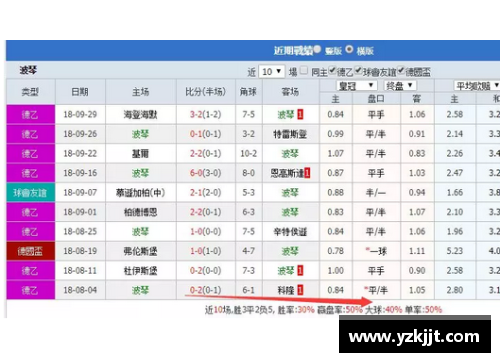The width and height of the screenshot is (500, 362).
Task: Open away team link in 18-09-26 row
Action: [290, 134]
